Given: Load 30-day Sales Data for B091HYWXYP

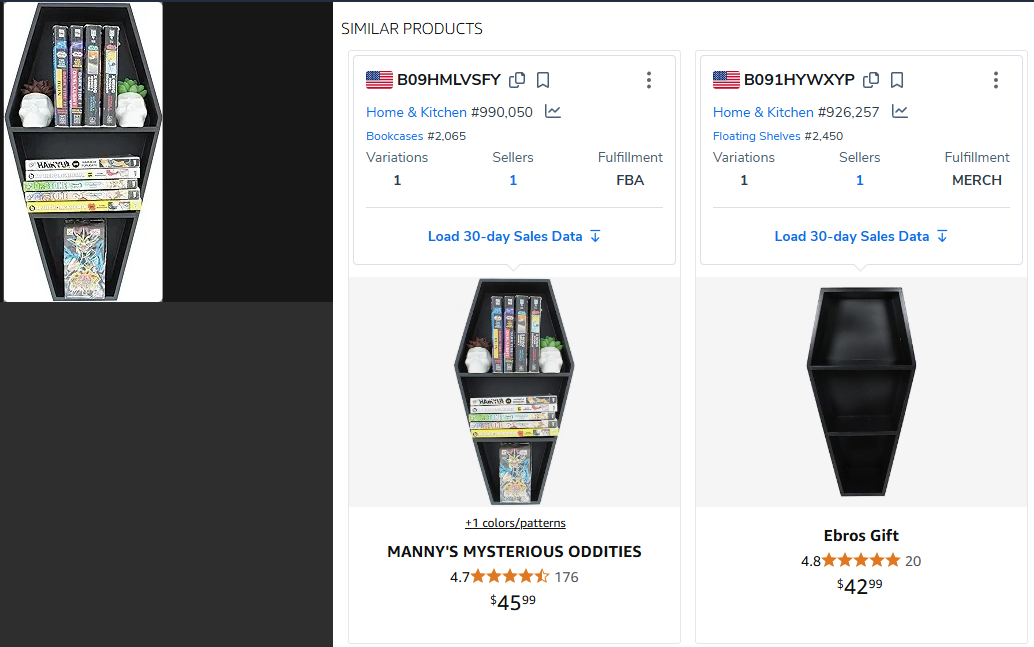Looking at the screenshot, I should click(861, 236).
